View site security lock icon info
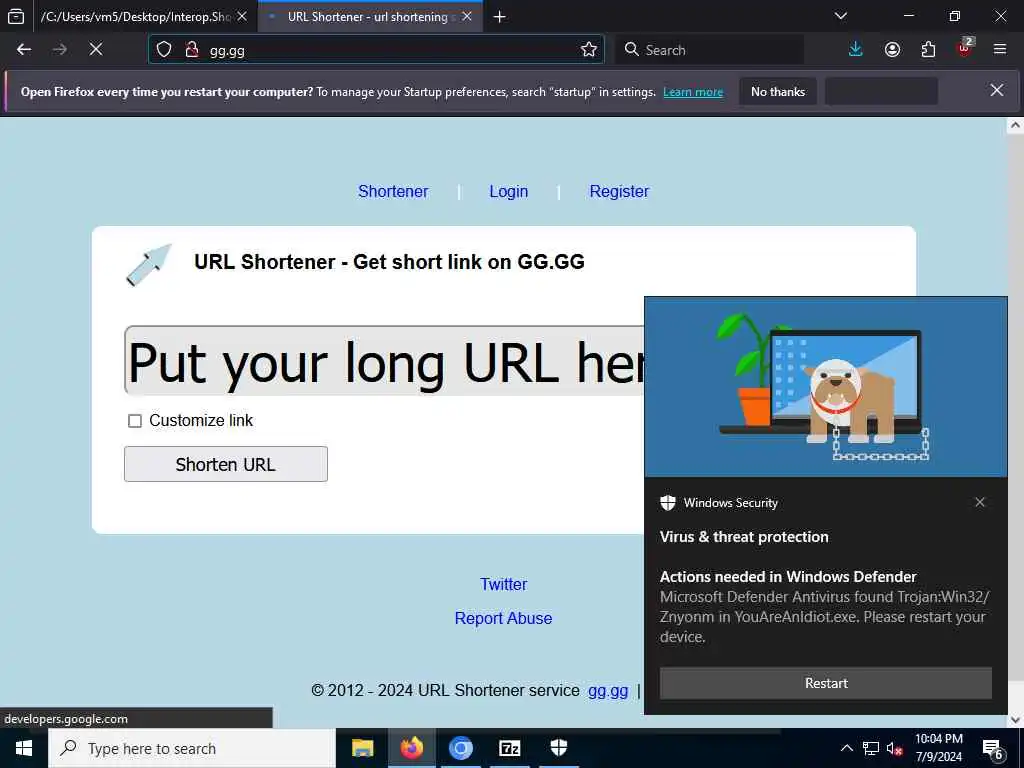Image resolution: width=1024 pixels, height=768 pixels. point(191,50)
